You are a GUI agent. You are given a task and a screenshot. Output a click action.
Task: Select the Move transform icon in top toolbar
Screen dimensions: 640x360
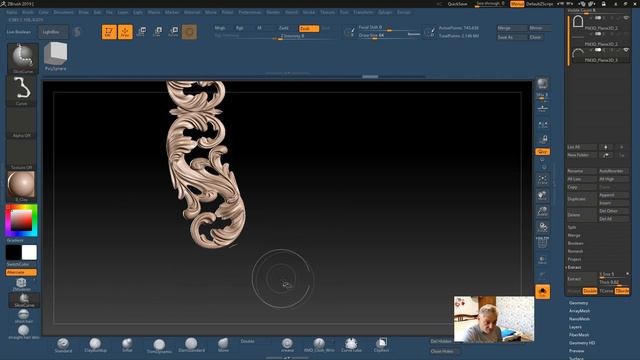coord(142,32)
